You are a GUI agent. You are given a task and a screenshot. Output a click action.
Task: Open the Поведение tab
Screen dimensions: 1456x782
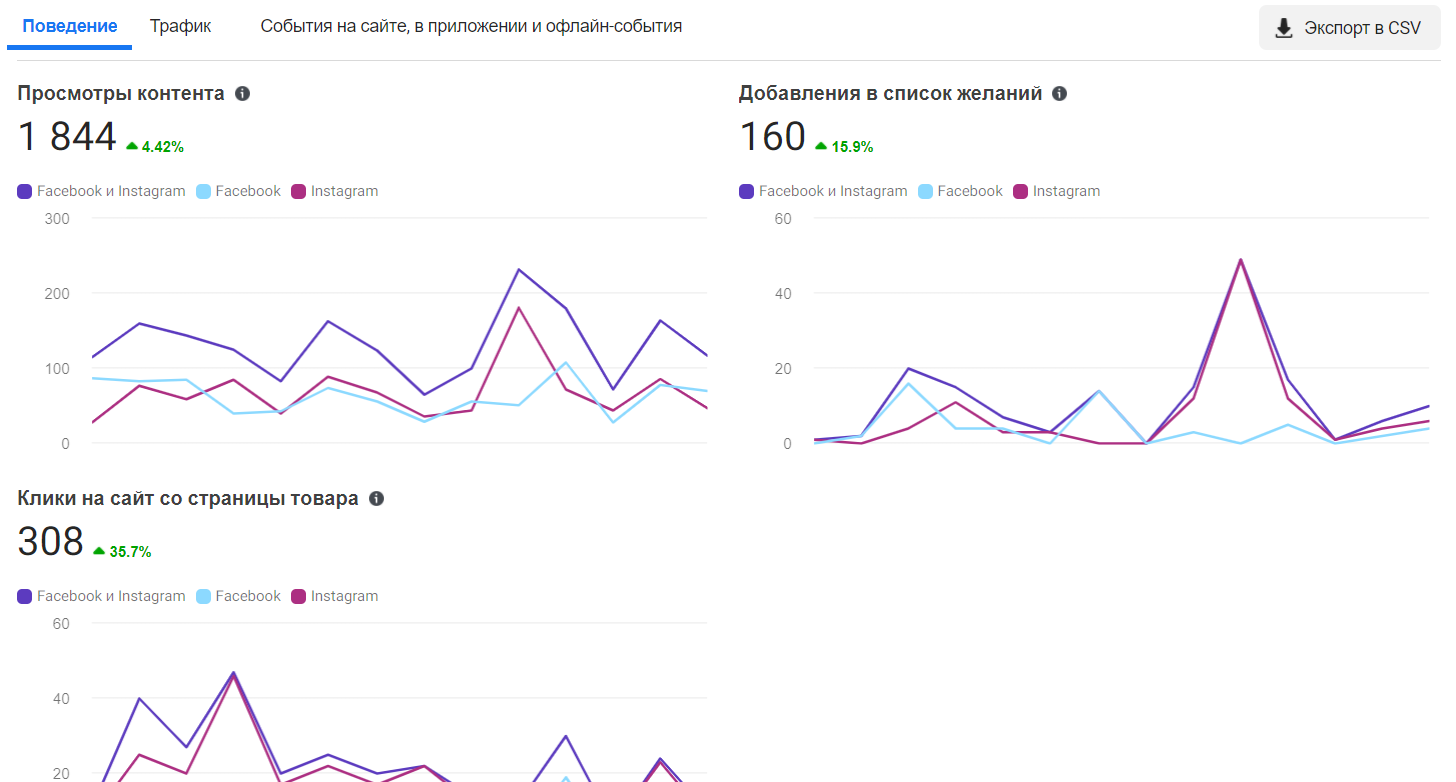(x=70, y=27)
